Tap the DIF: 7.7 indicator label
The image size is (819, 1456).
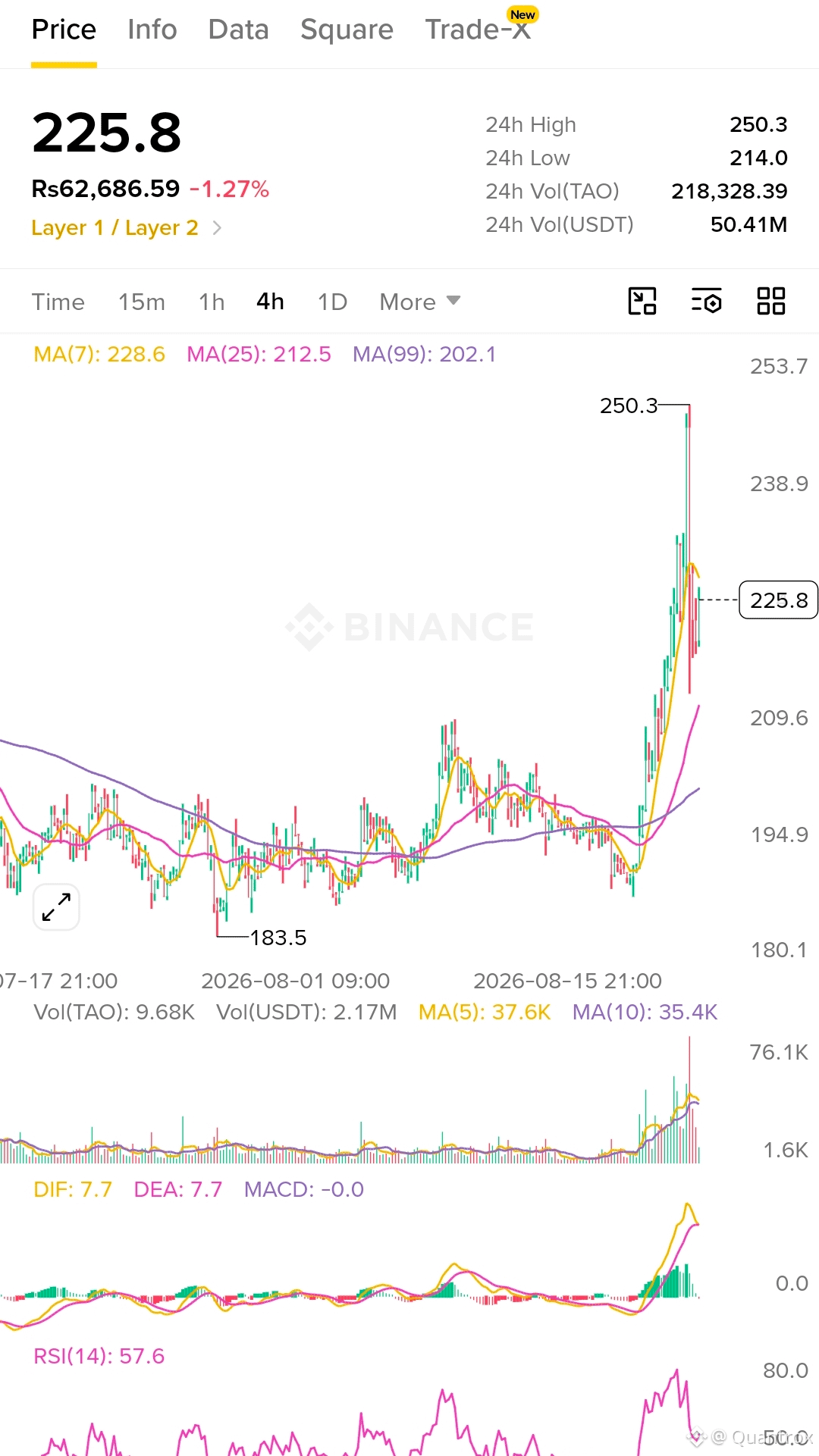73,1189
